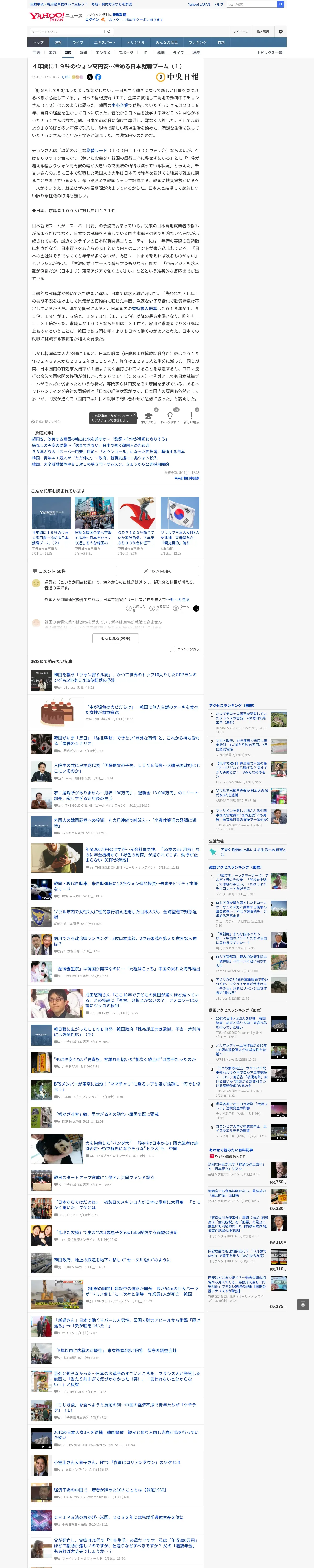The width and height of the screenshot is (314, 1568).
Task: React with 新しい視点 exclamation icon
Action: (x=192, y=415)
